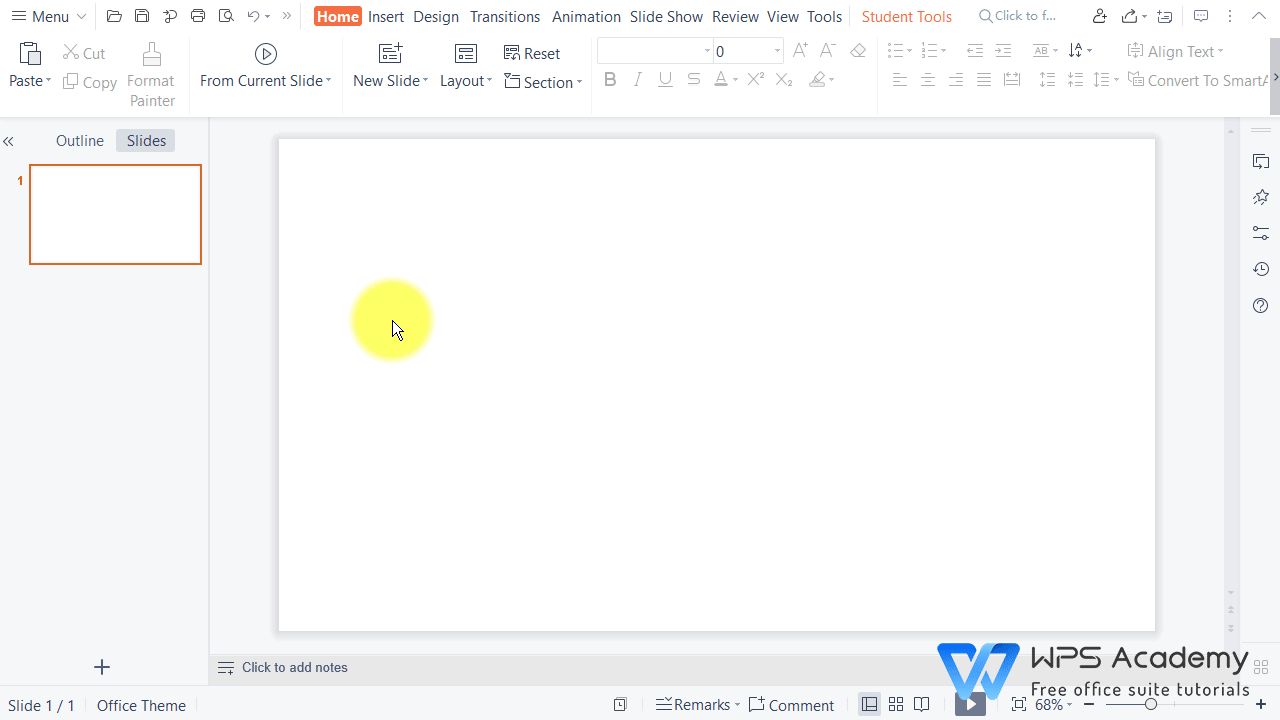Screen dimensions: 1280x720
Task: Open the Slide Show menu tab
Action: (666, 16)
